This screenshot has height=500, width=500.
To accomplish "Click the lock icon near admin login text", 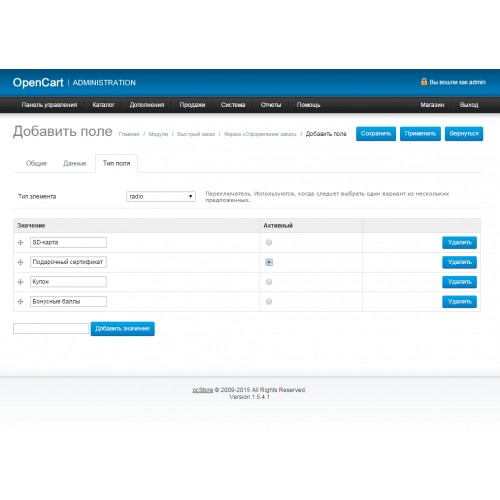I will point(424,82).
